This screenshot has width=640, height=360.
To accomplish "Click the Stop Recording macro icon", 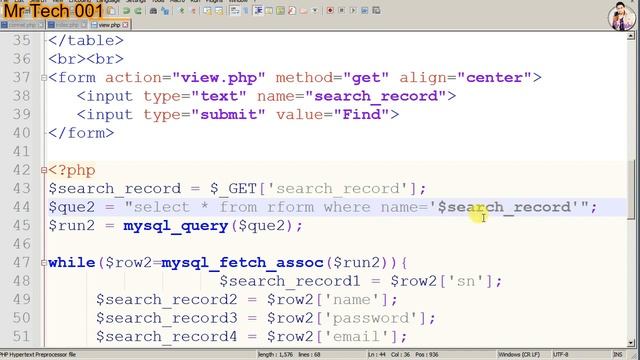I will [x=342, y=11].
